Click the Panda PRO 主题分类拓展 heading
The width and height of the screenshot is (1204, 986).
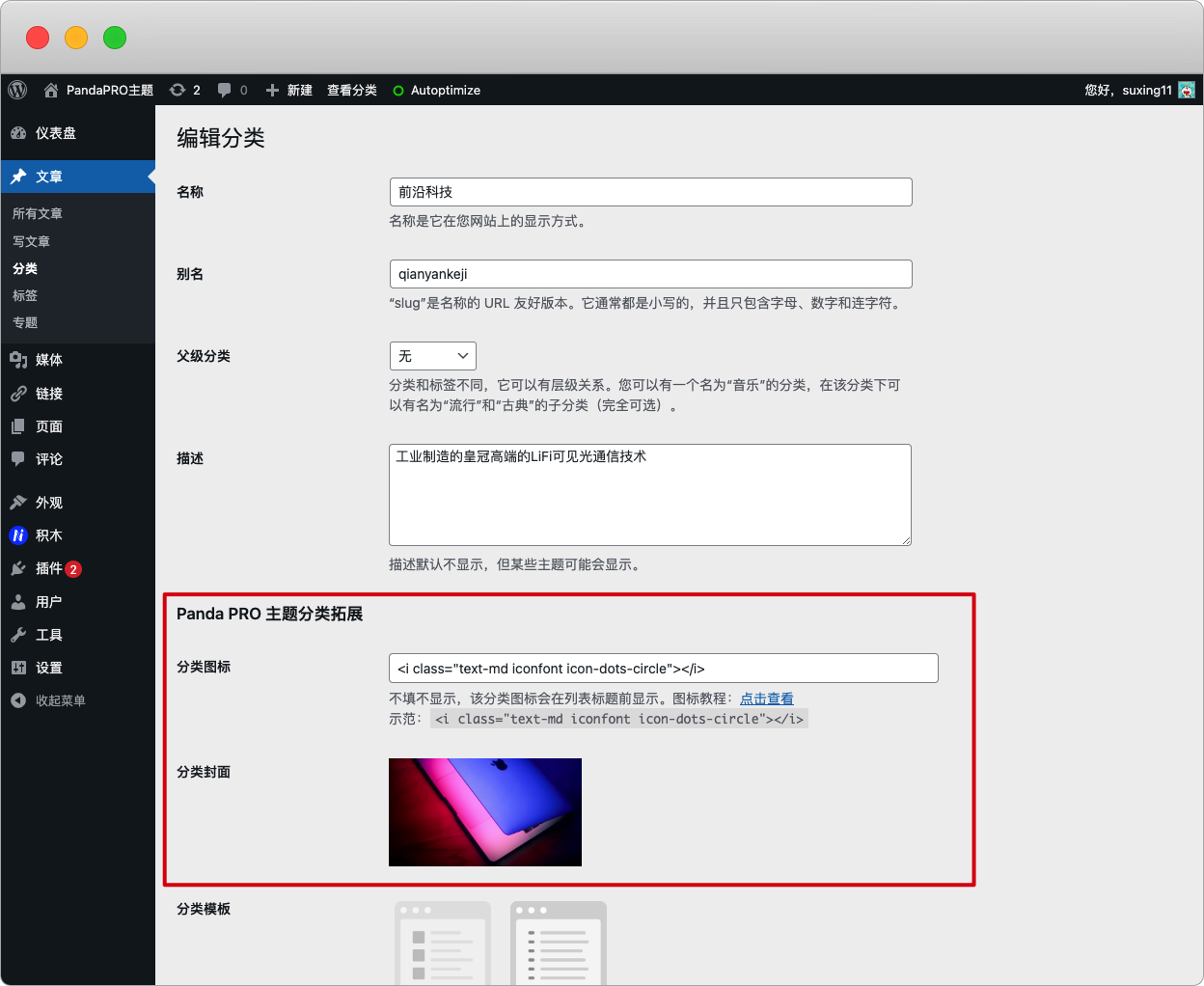tap(270, 614)
